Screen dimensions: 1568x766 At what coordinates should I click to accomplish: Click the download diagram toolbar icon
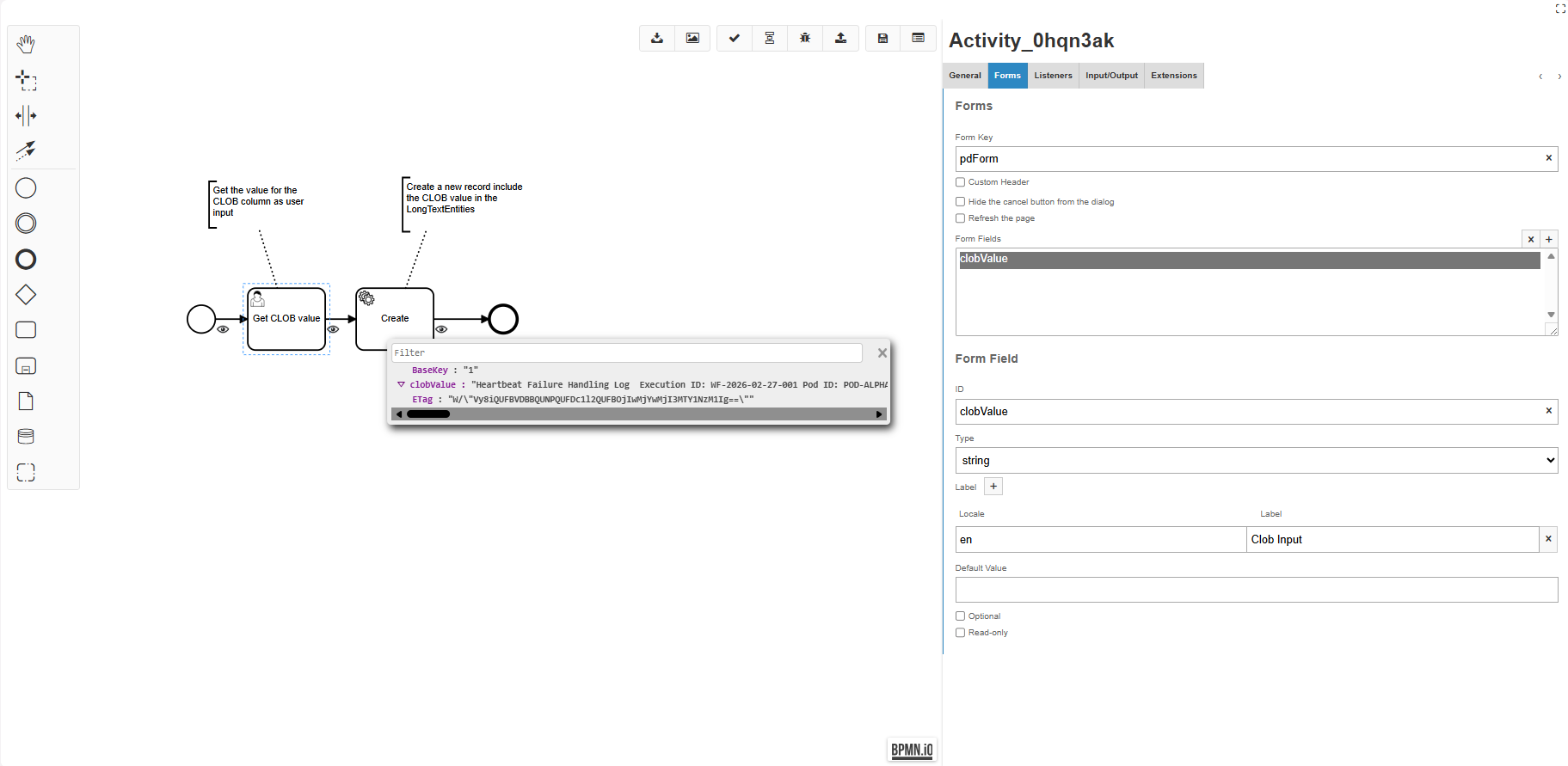click(657, 38)
